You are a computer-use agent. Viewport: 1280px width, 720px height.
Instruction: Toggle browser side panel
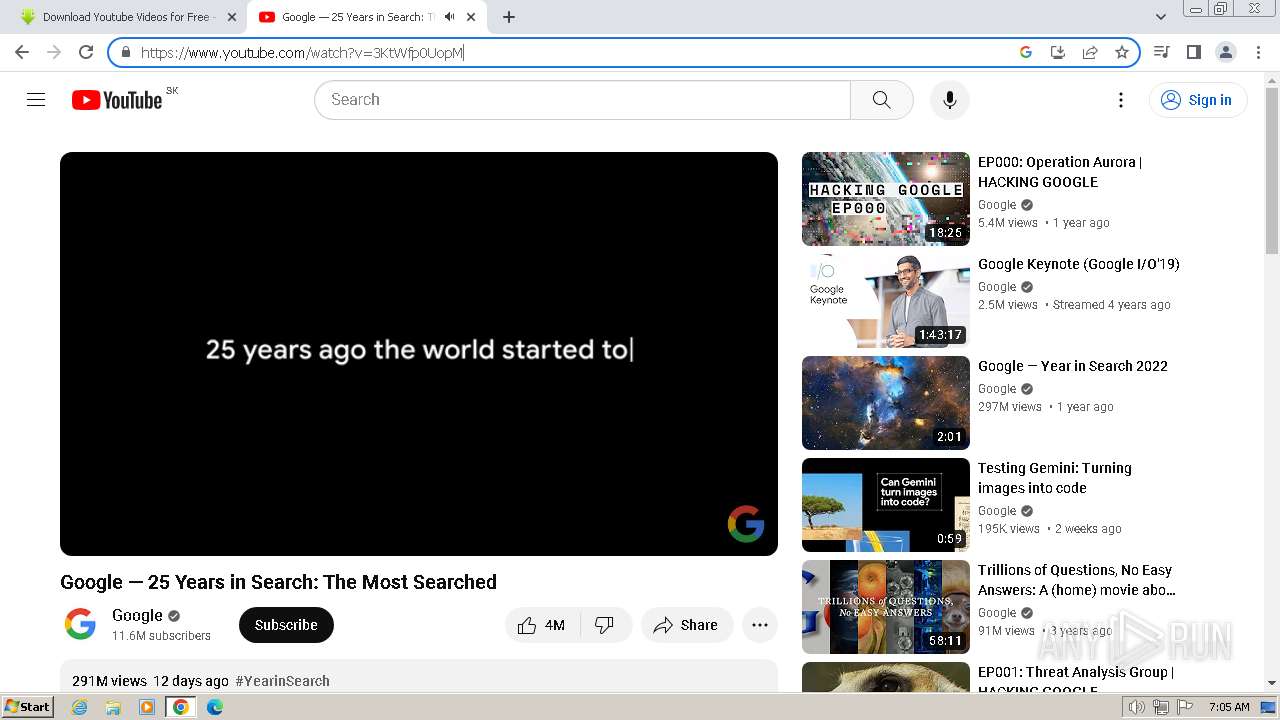click(x=1193, y=52)
